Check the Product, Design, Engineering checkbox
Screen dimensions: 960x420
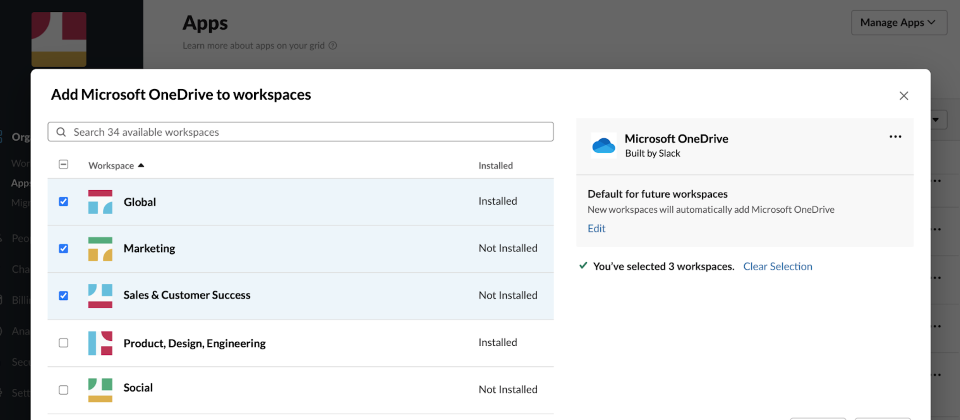pos(64,343)
